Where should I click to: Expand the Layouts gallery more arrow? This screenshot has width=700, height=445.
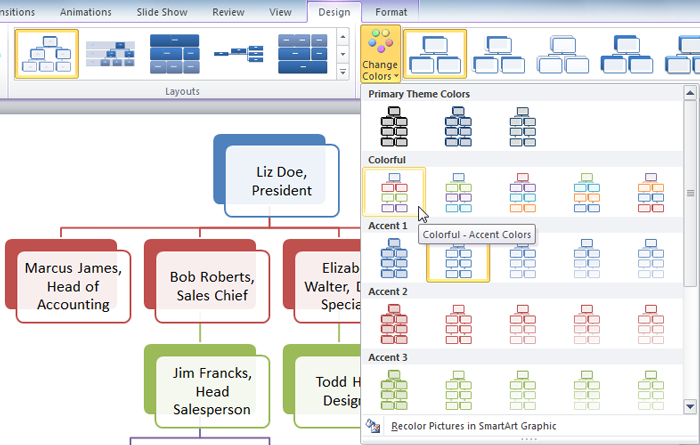click(343, 72)
